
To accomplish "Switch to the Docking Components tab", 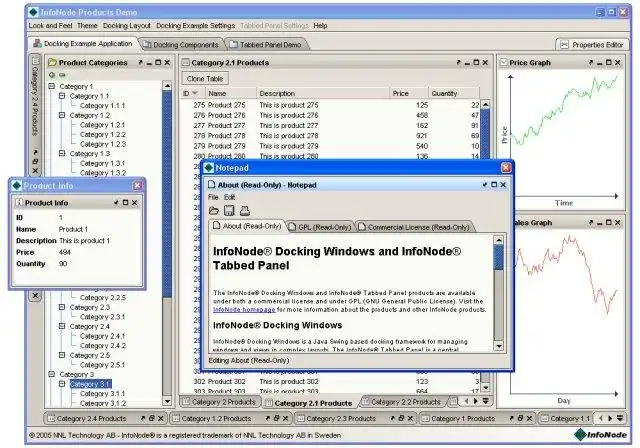I will (182, 44).
